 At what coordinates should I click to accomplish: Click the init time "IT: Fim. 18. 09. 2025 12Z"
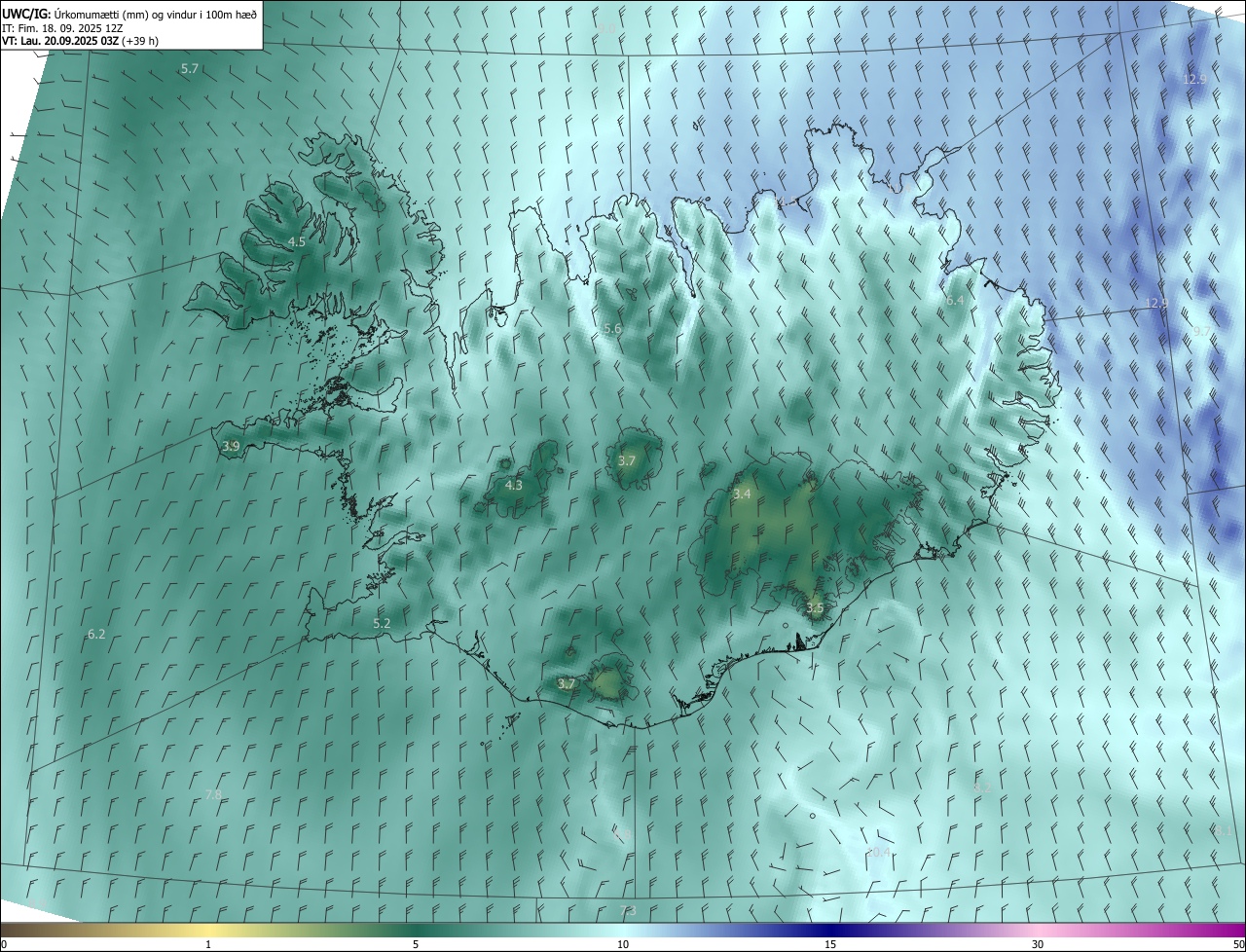click(62, 27)
